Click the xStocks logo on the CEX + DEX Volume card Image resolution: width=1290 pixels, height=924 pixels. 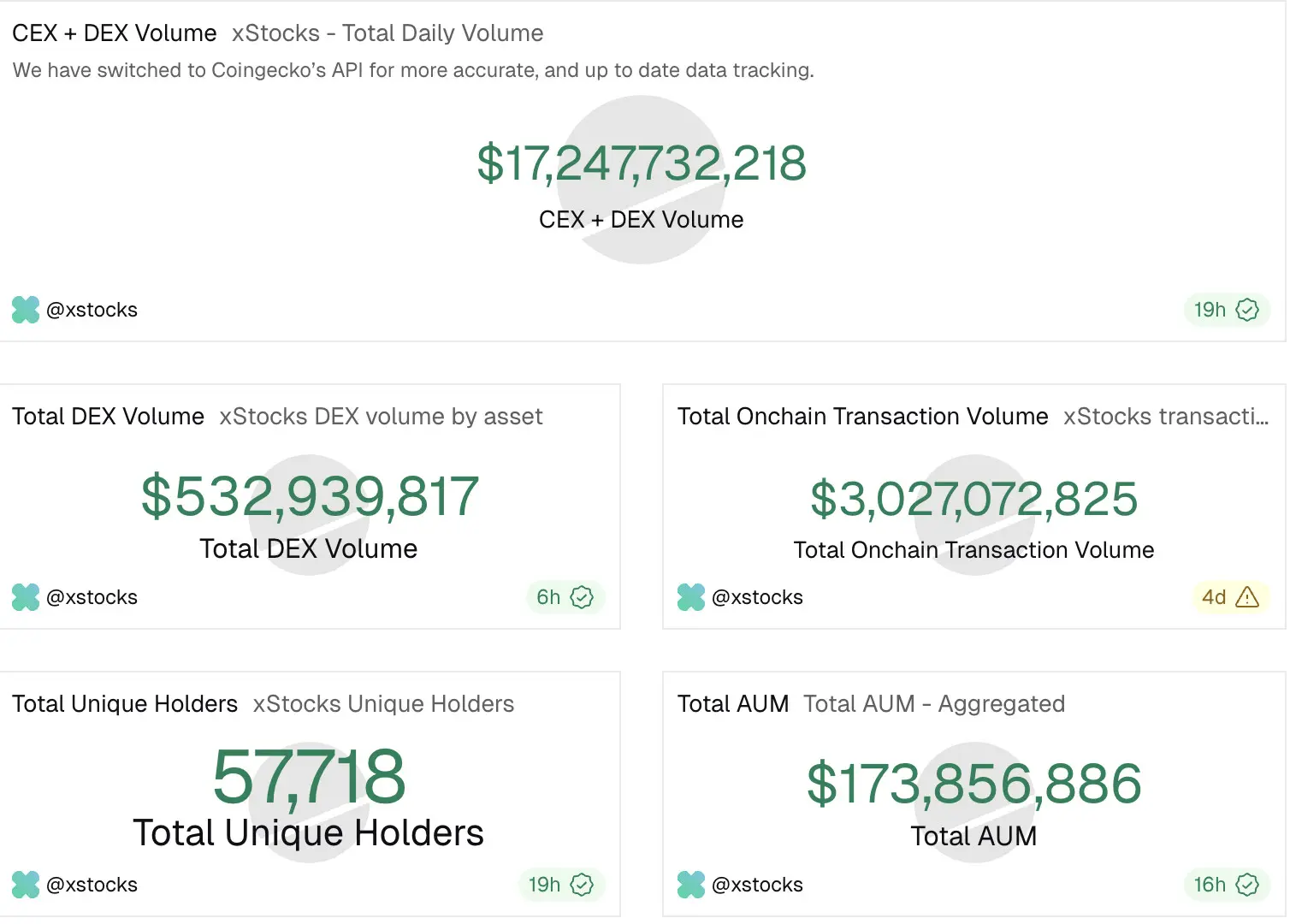[x=25, y=310]
